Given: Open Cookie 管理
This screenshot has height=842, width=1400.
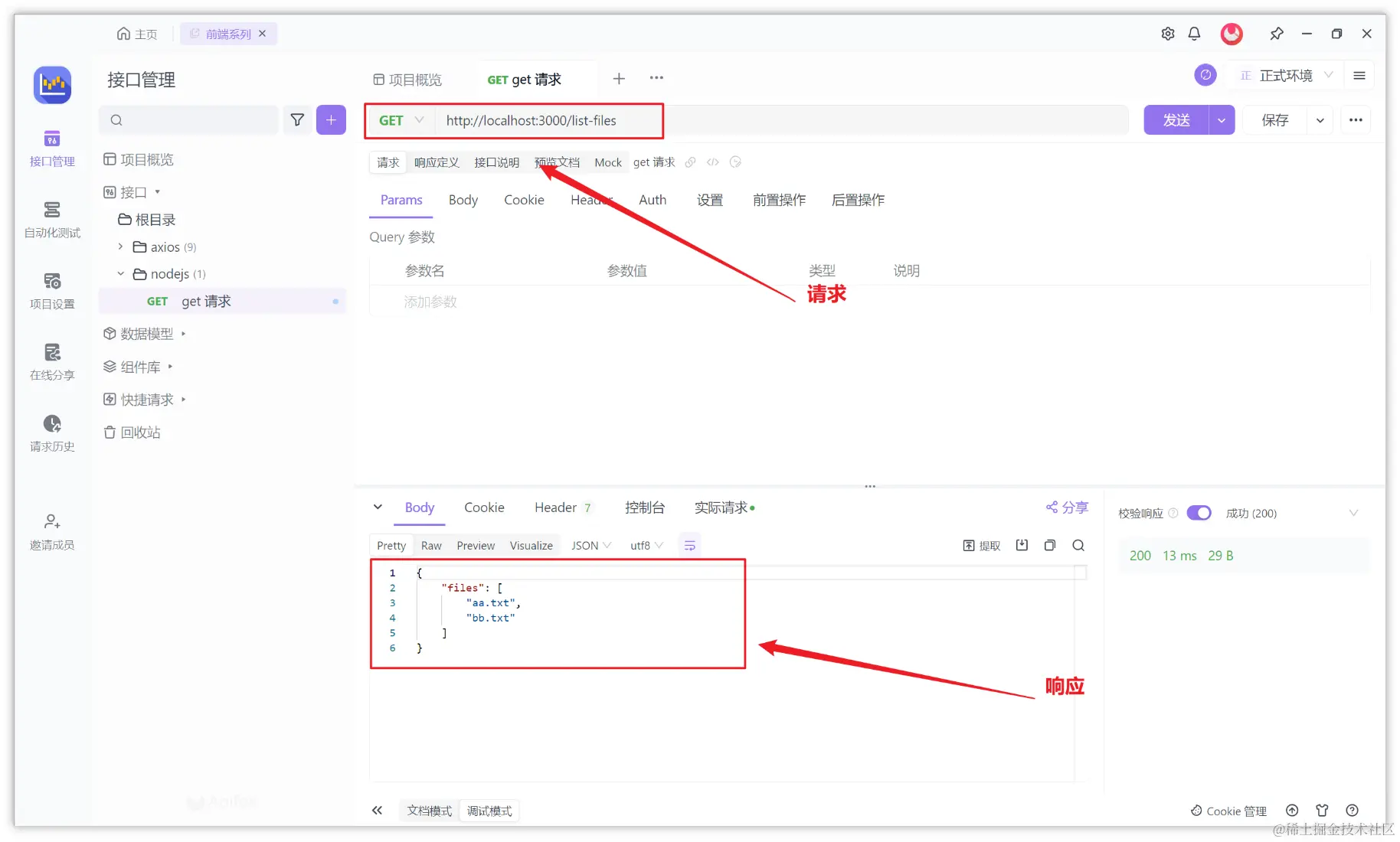Looking at the screenshot, I should (1228, 811).
